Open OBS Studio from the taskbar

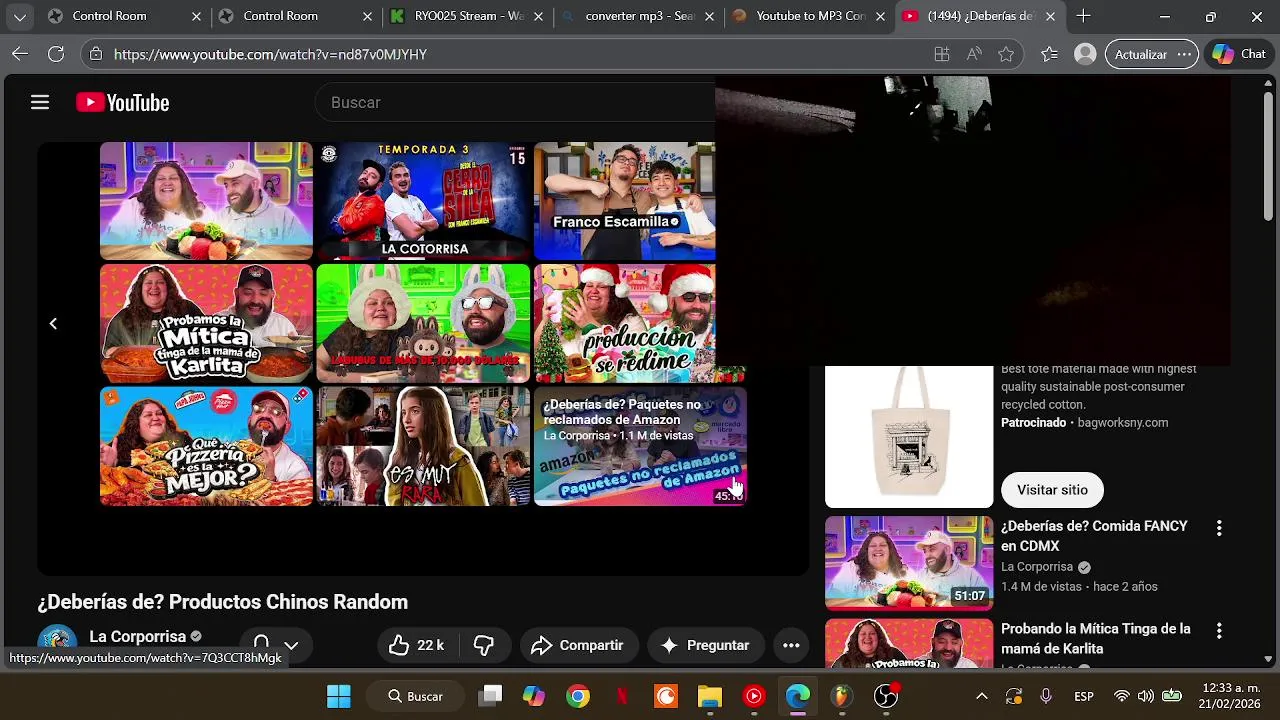tap(886, 696)
